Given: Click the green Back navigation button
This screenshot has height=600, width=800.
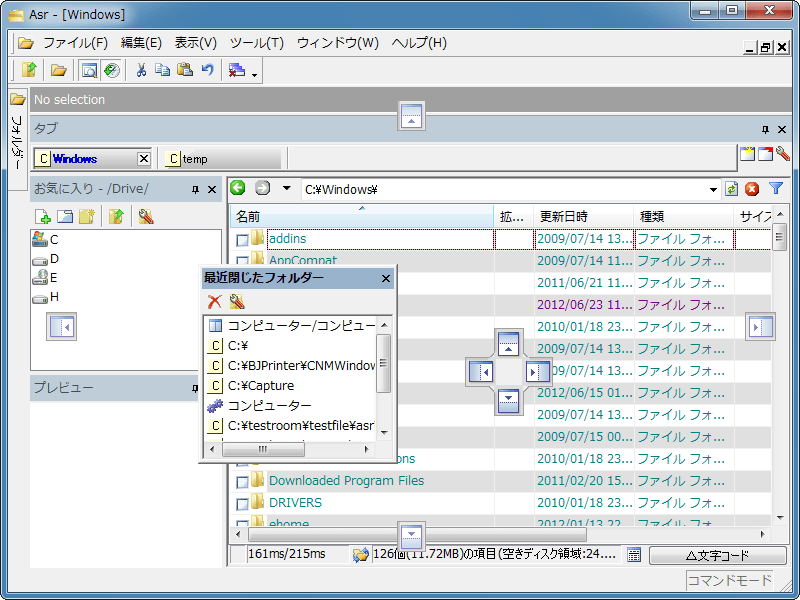Looking at the screenshot, I should tap(238, 188).
